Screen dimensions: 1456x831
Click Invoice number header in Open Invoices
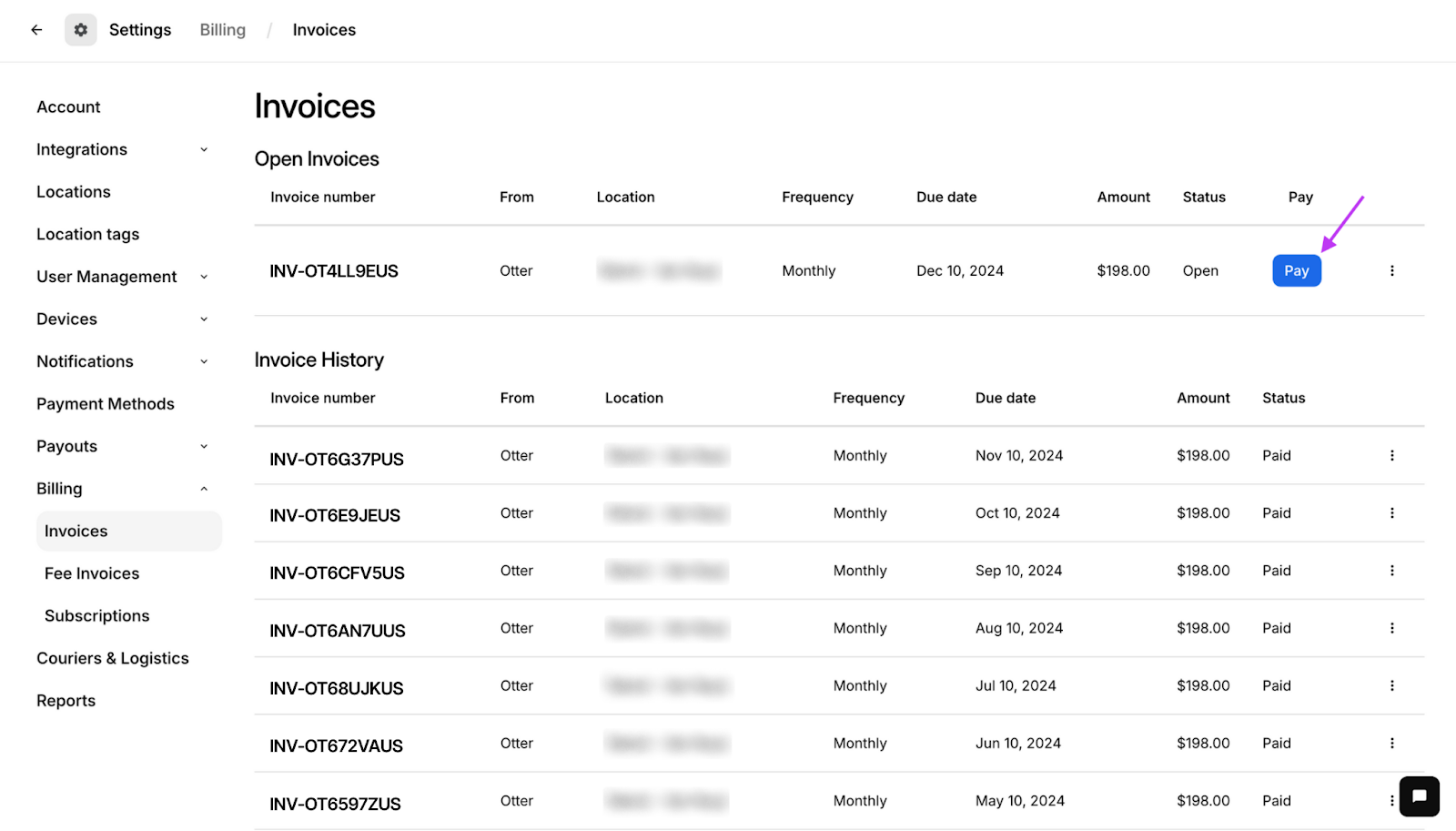[323, 198]
